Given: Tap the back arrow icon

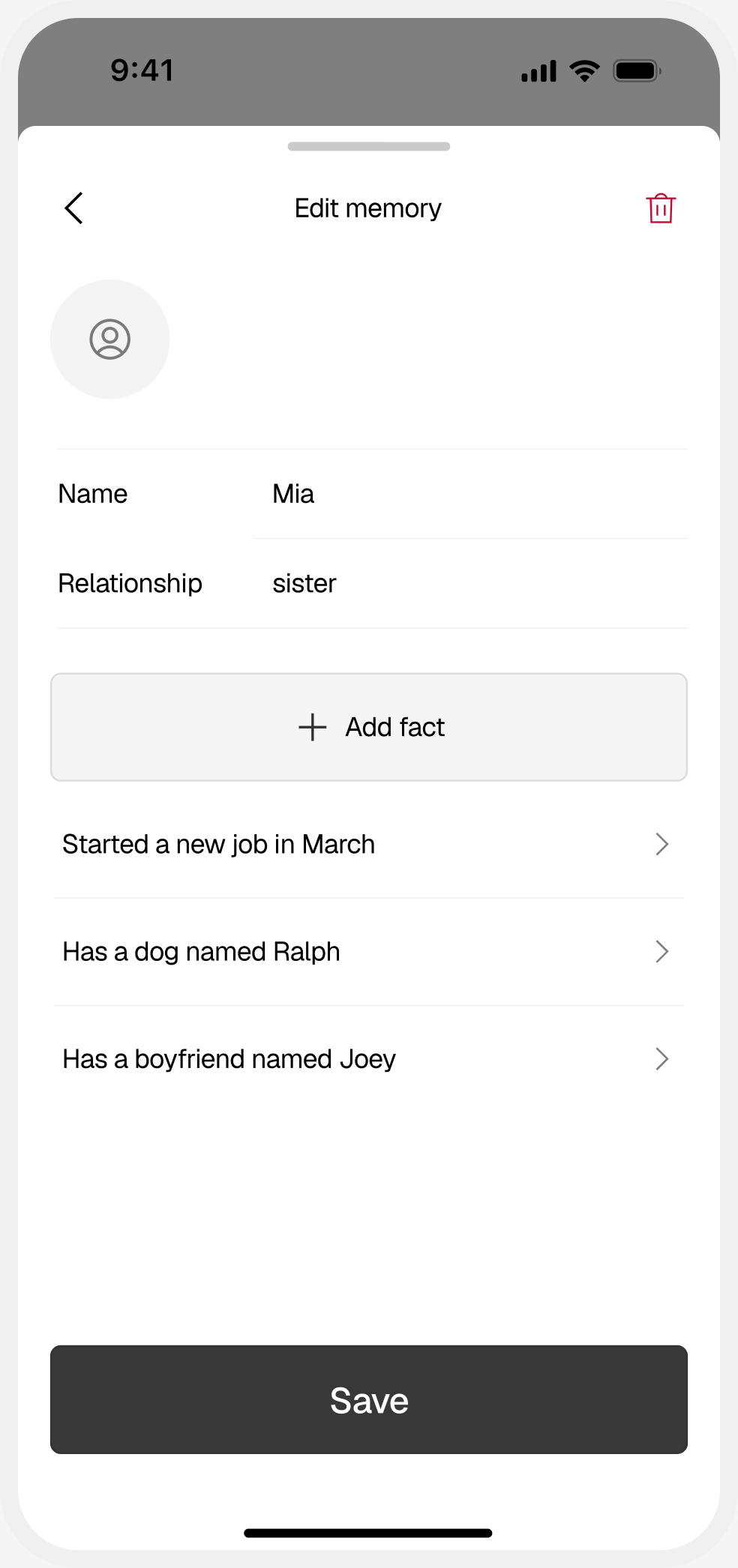Looking at the screenshot, I should pos(73,208).
